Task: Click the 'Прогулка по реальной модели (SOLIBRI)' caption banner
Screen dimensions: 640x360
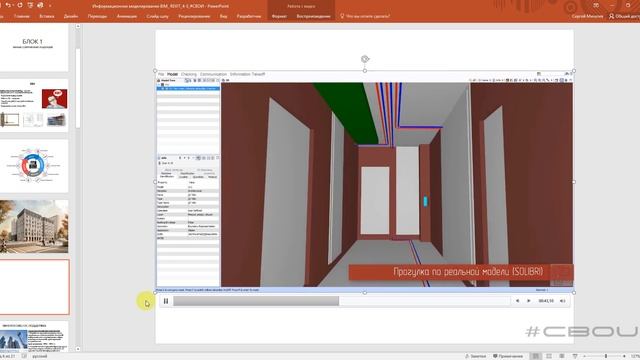Action: [x=461, y=272]
